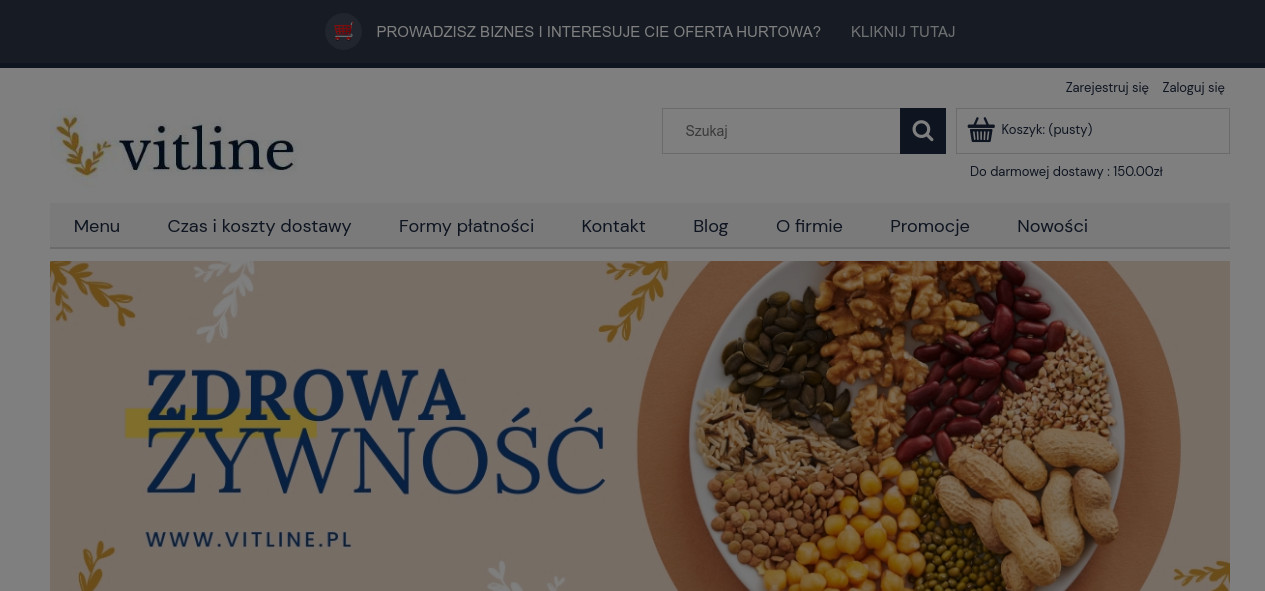1265x591 pixels.
Task: Visit the Blog section
Action: (x=710, y=226)
